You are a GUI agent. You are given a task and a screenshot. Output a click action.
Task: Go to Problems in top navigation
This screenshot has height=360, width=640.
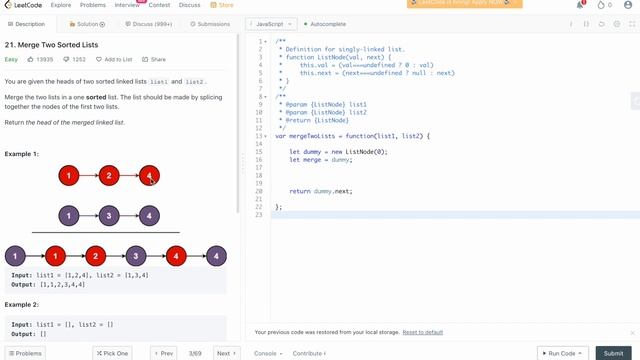93,5
